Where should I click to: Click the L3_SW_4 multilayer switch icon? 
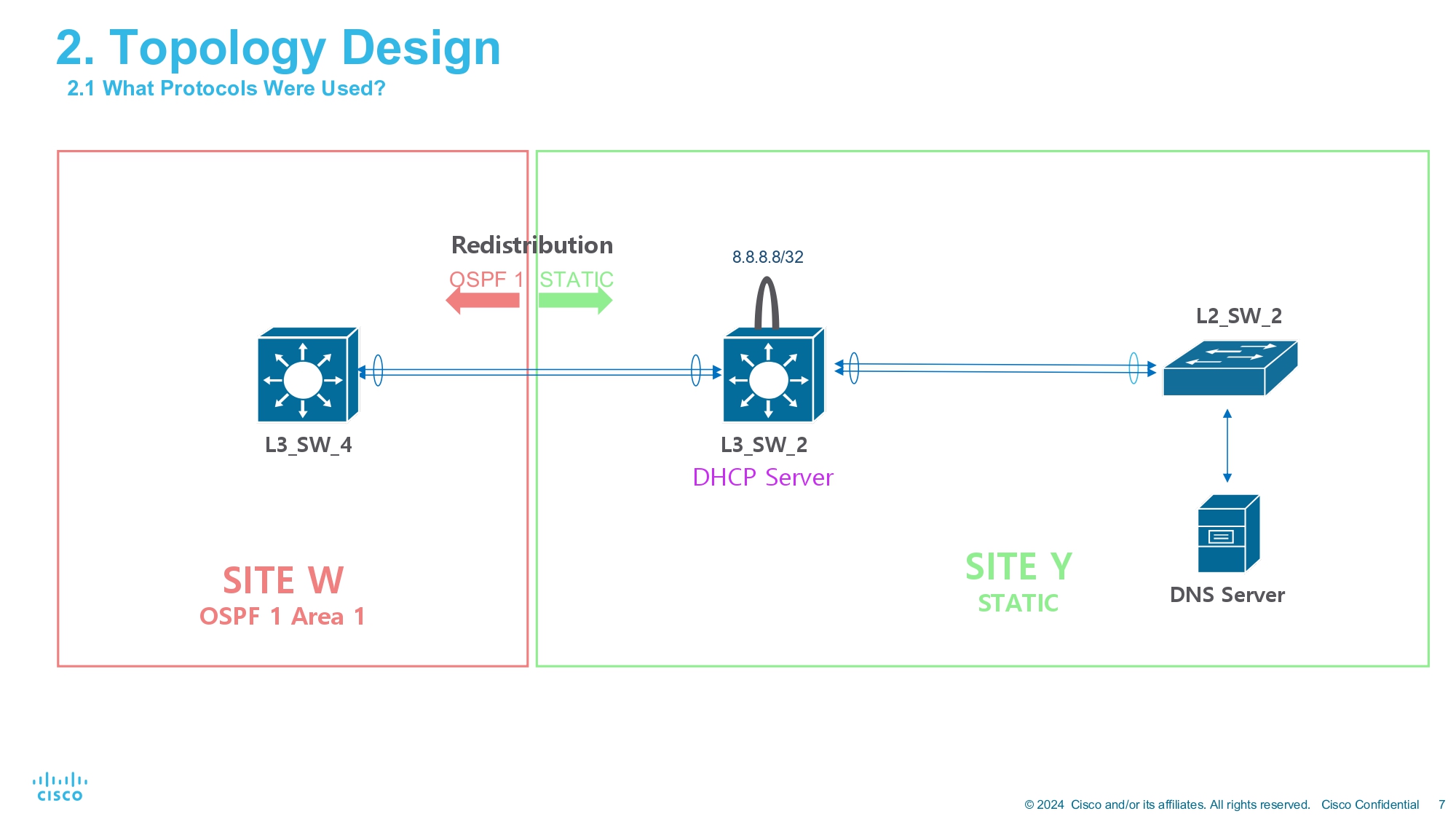(x=308, y=374)
